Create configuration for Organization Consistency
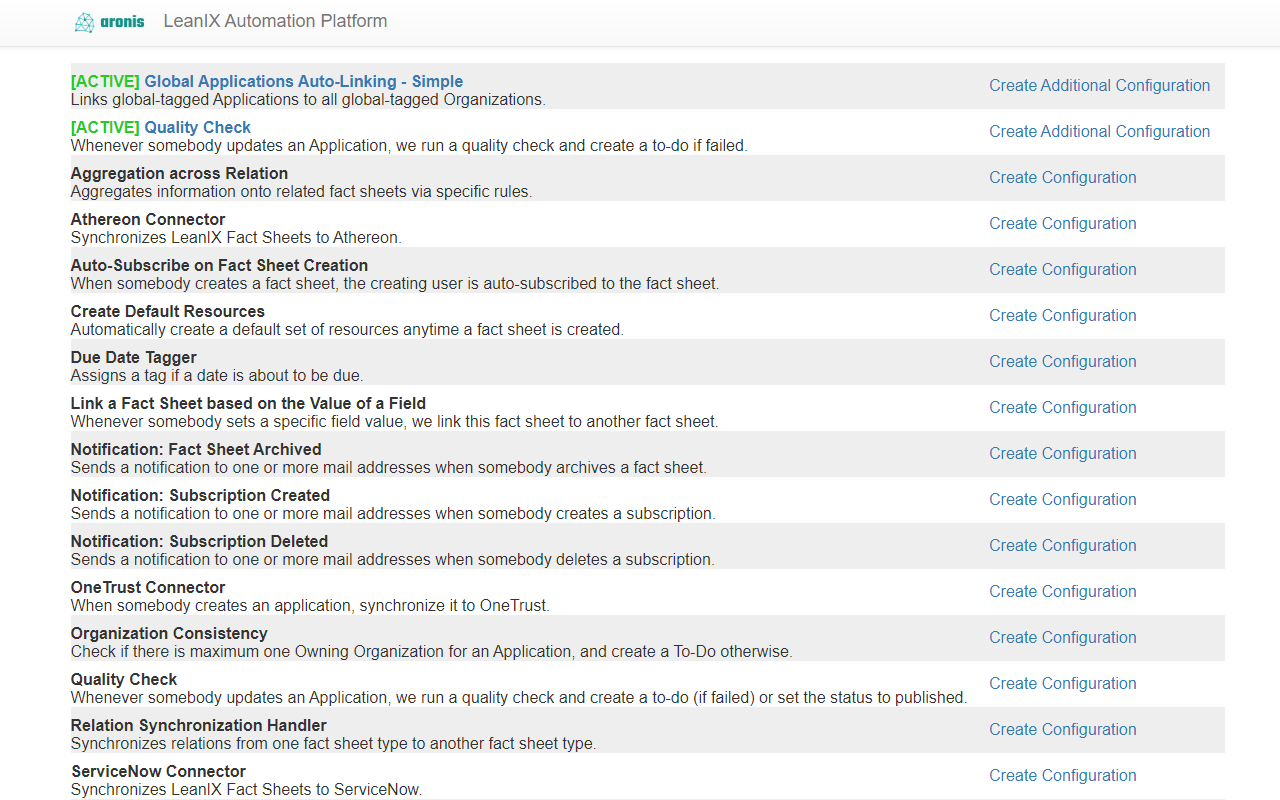The height and width of the screenshot is (800, 1280). pyautogui.click(x=1063, y=638)
